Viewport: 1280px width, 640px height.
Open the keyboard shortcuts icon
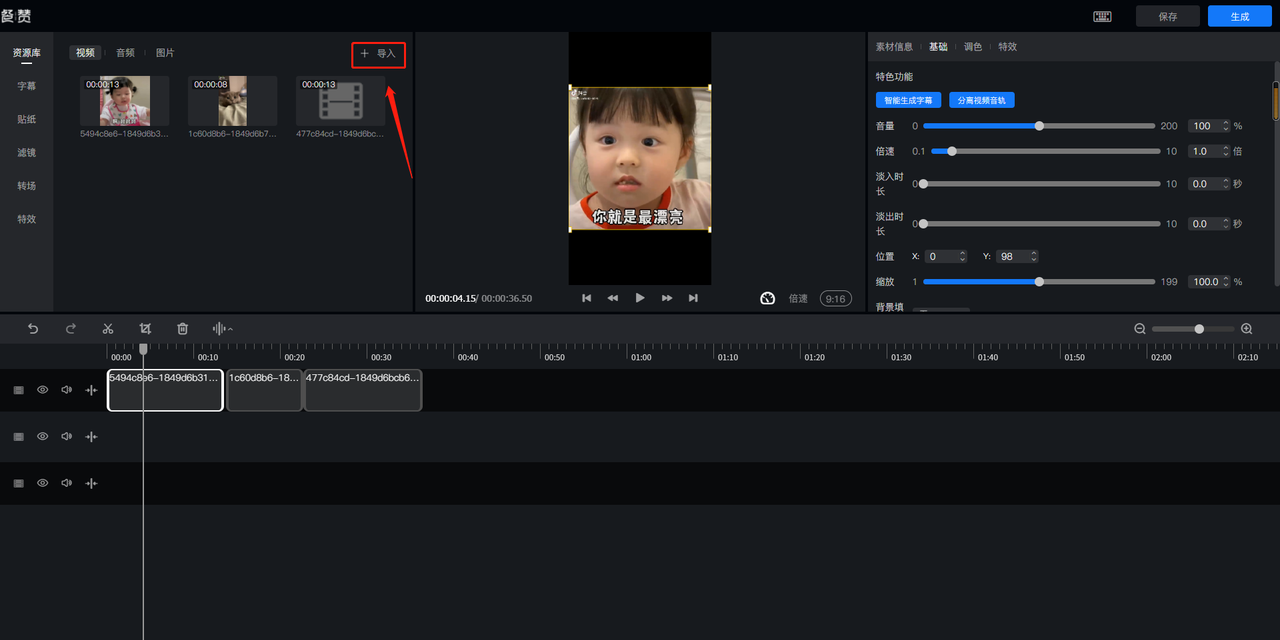pos(1102,16)
